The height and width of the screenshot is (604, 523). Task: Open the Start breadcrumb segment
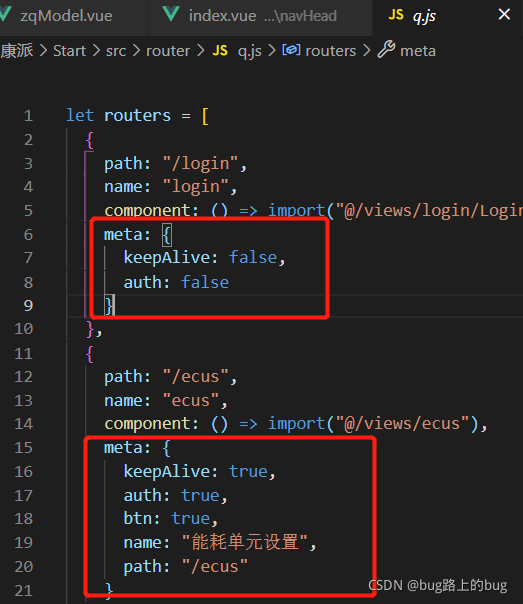pyautogui.click(x=69, y=51)
